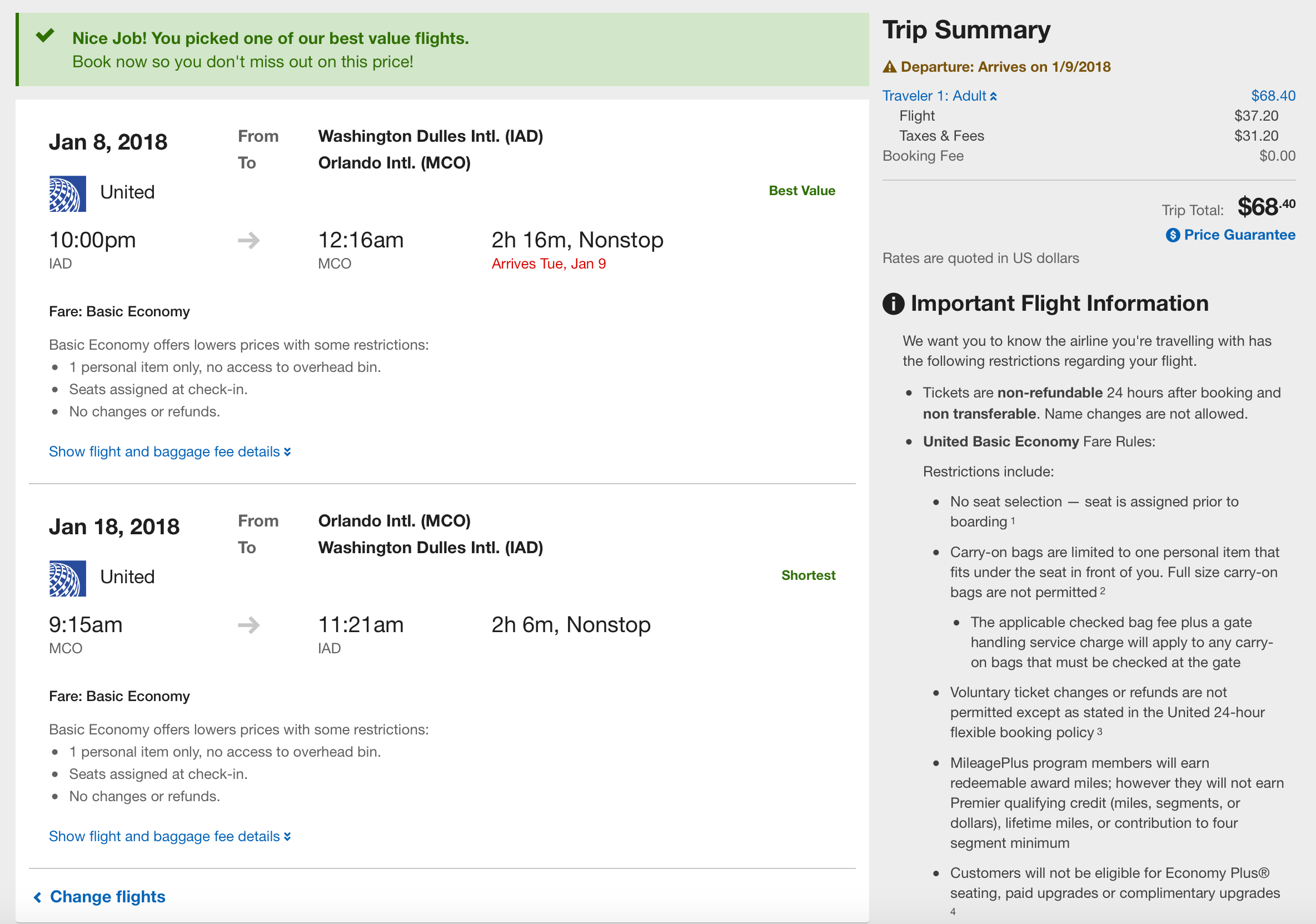The width and height of the screenshot is (1316, 924).
Task: Click the Traveler 1 price of $68.40
Action: (x=1273, y=96)
